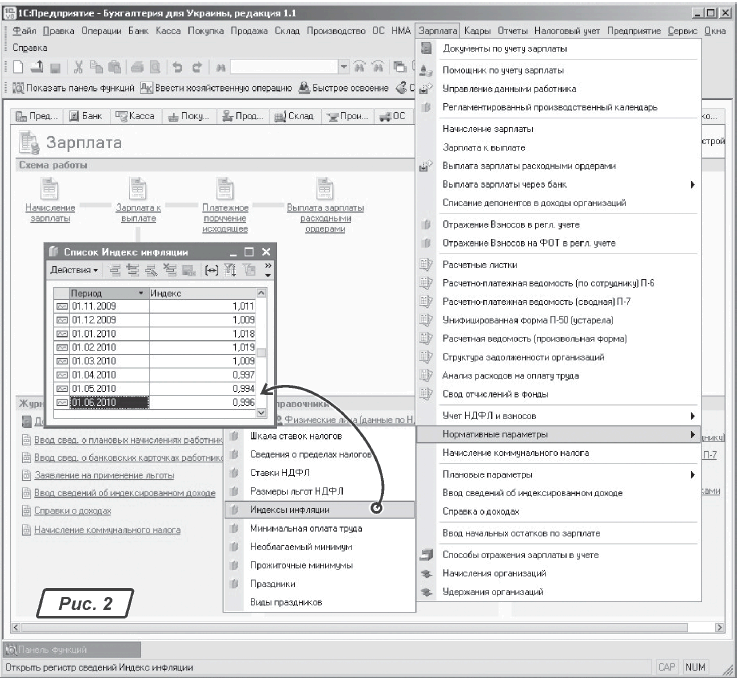Screen dimensions: 739x681
Task: Click the Undo arrow in the toolbar
Action: pyautogui.click(x=176, y=67)
